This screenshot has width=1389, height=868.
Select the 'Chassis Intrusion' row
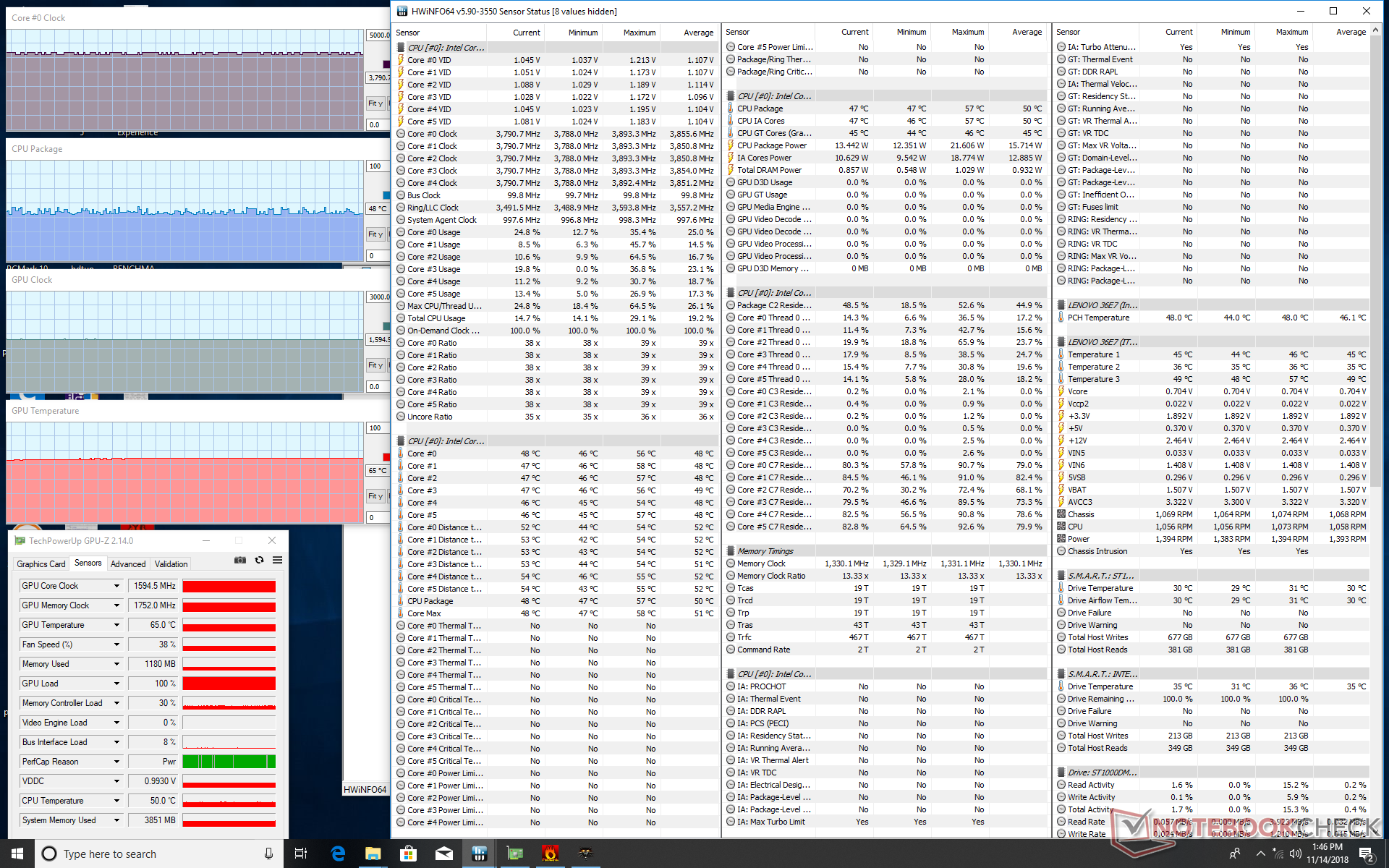[1212, 551]
